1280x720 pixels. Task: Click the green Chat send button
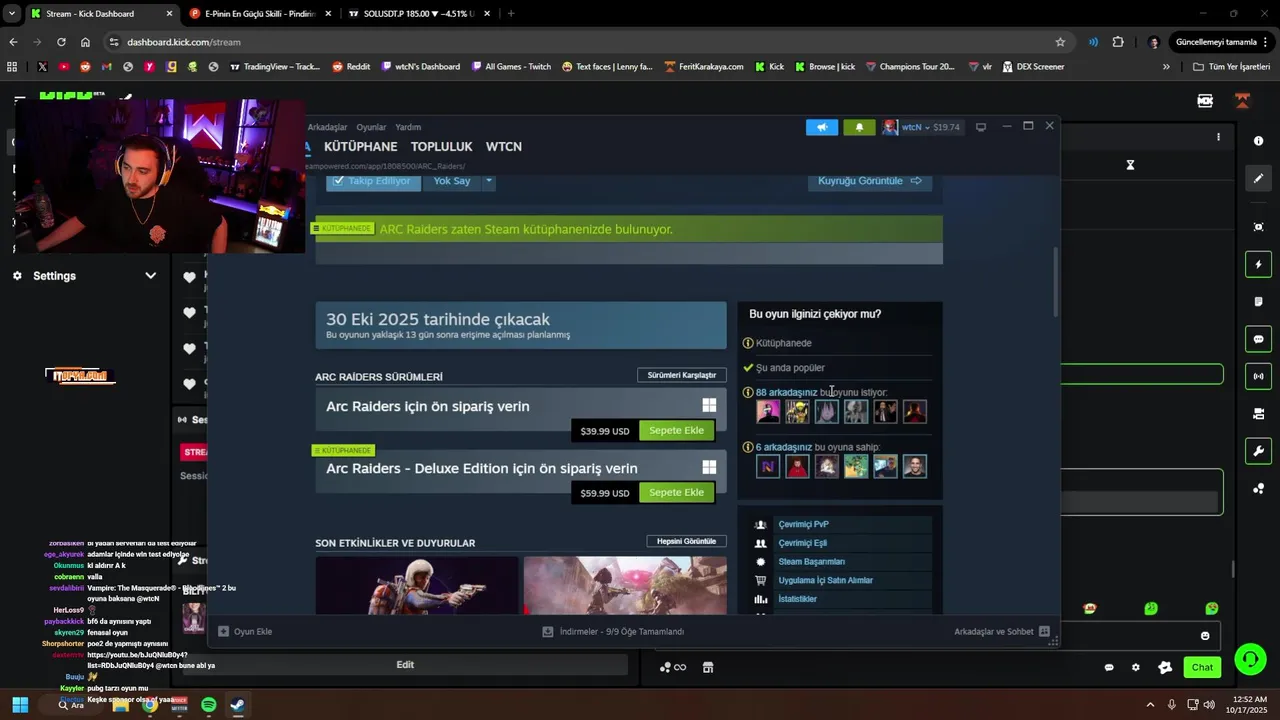(x=1202, y=667)
